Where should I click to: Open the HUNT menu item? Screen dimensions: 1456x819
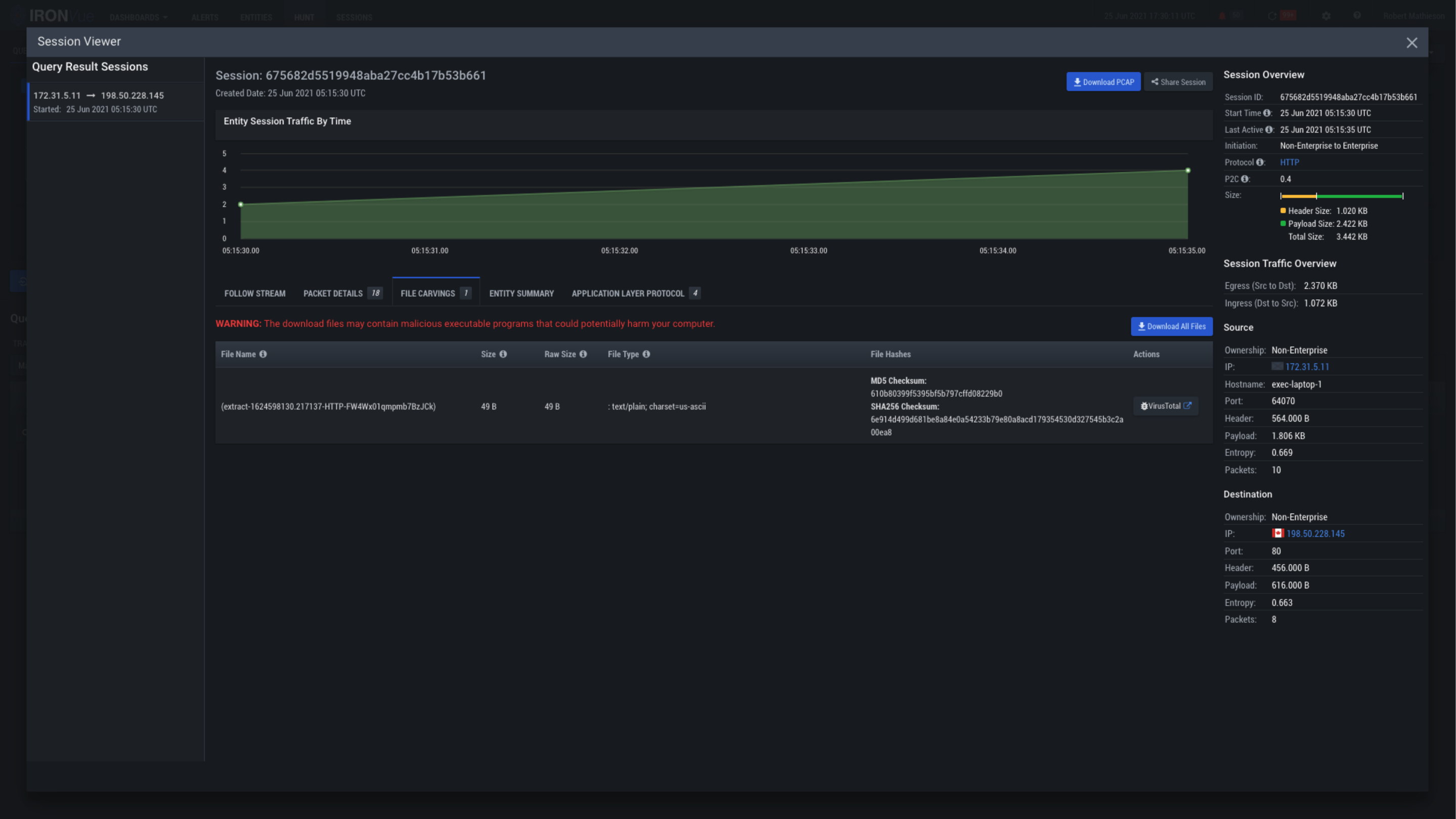click(304, 17)
